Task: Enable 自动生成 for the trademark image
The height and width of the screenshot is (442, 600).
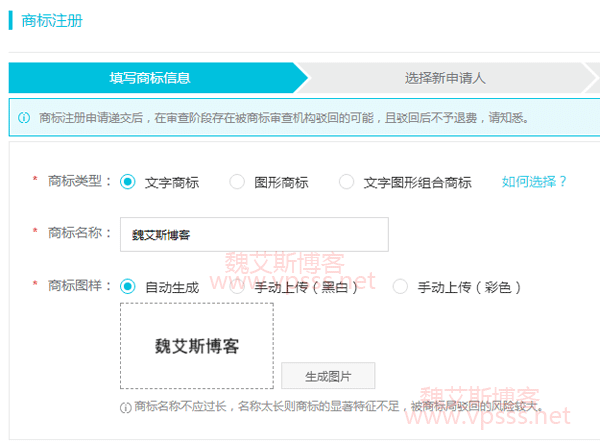Action: click(x=128, y=287)
